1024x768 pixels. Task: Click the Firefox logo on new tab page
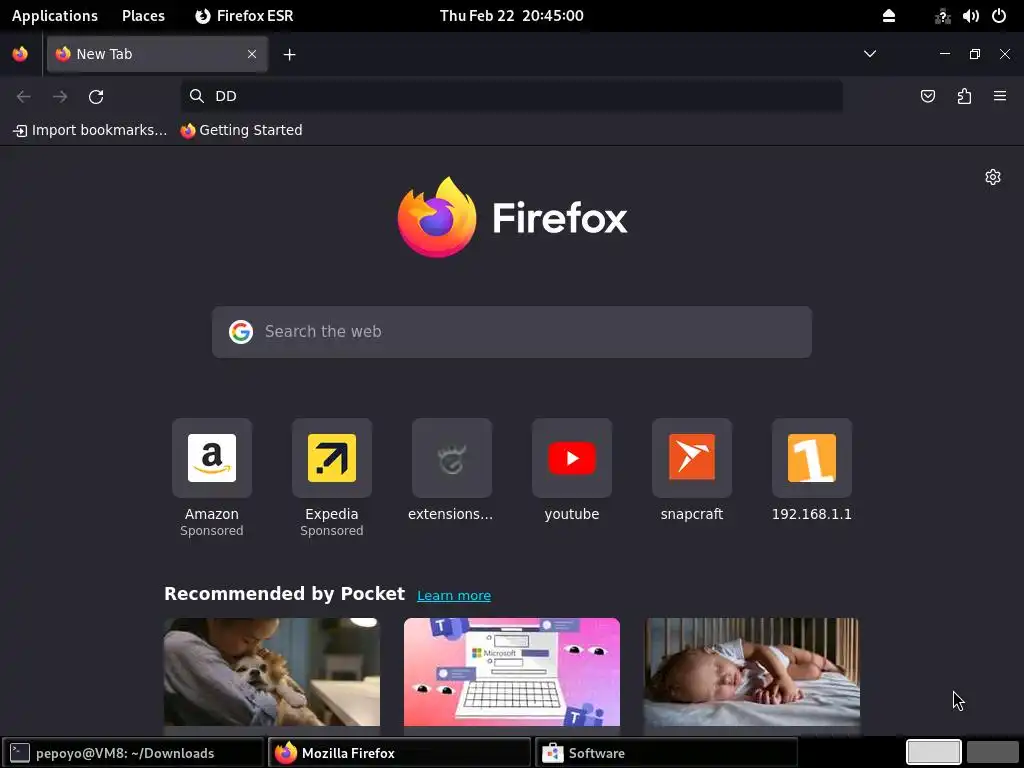(x=512, y=217)
